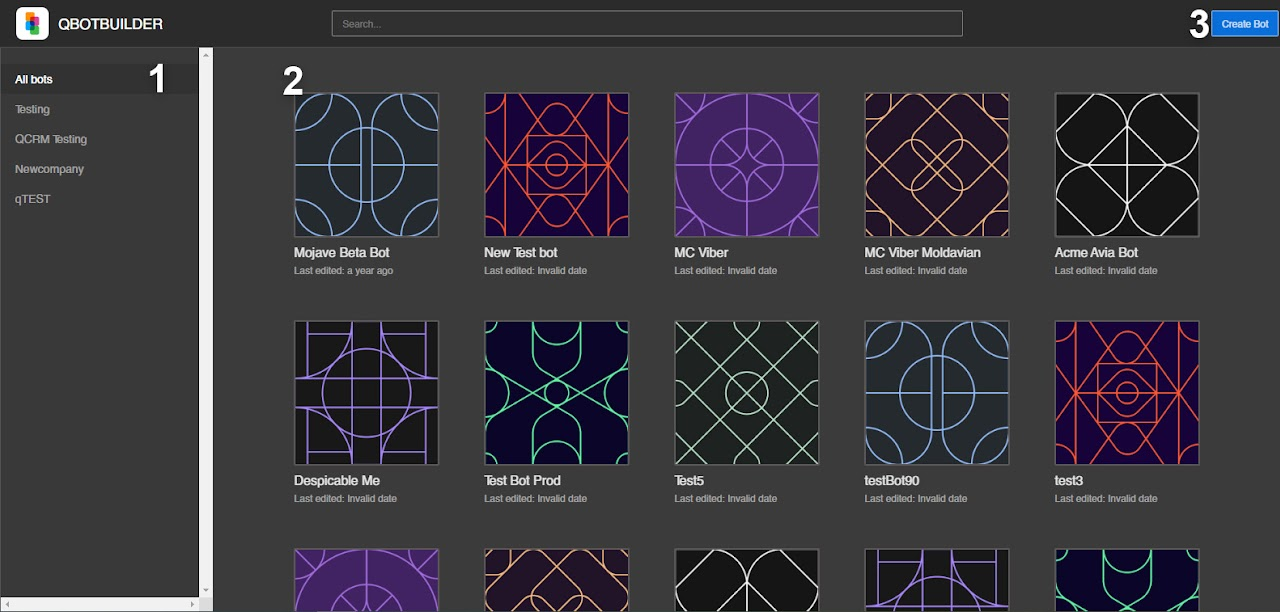
Task: Open the test3 bot thumbnail
Action: point(1126,393)
